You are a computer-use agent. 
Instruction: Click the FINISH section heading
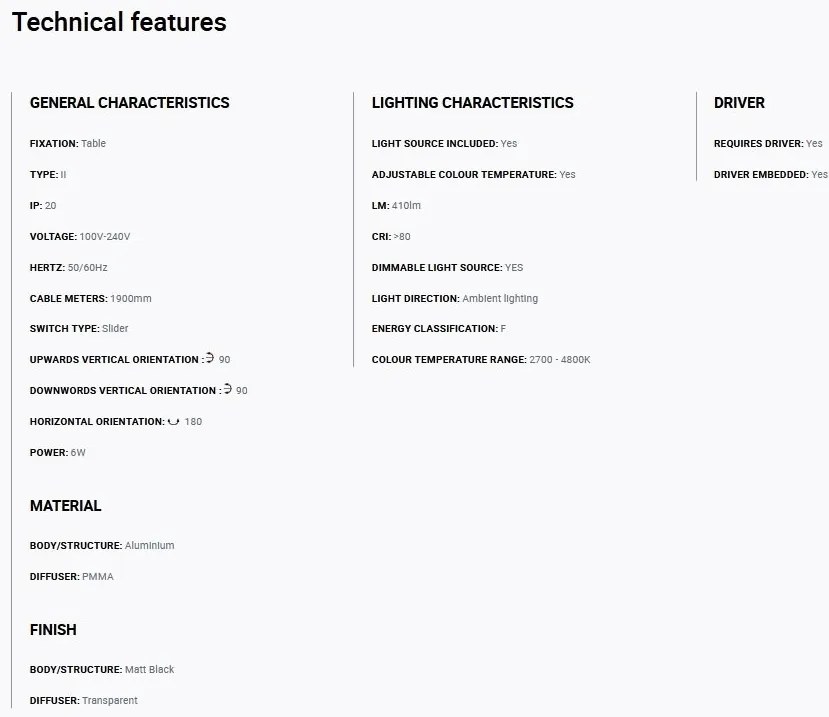[x=53, y=630]
